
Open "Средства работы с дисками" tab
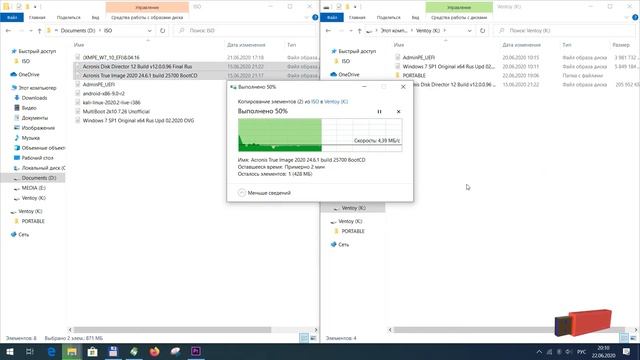tap(459, 18)
